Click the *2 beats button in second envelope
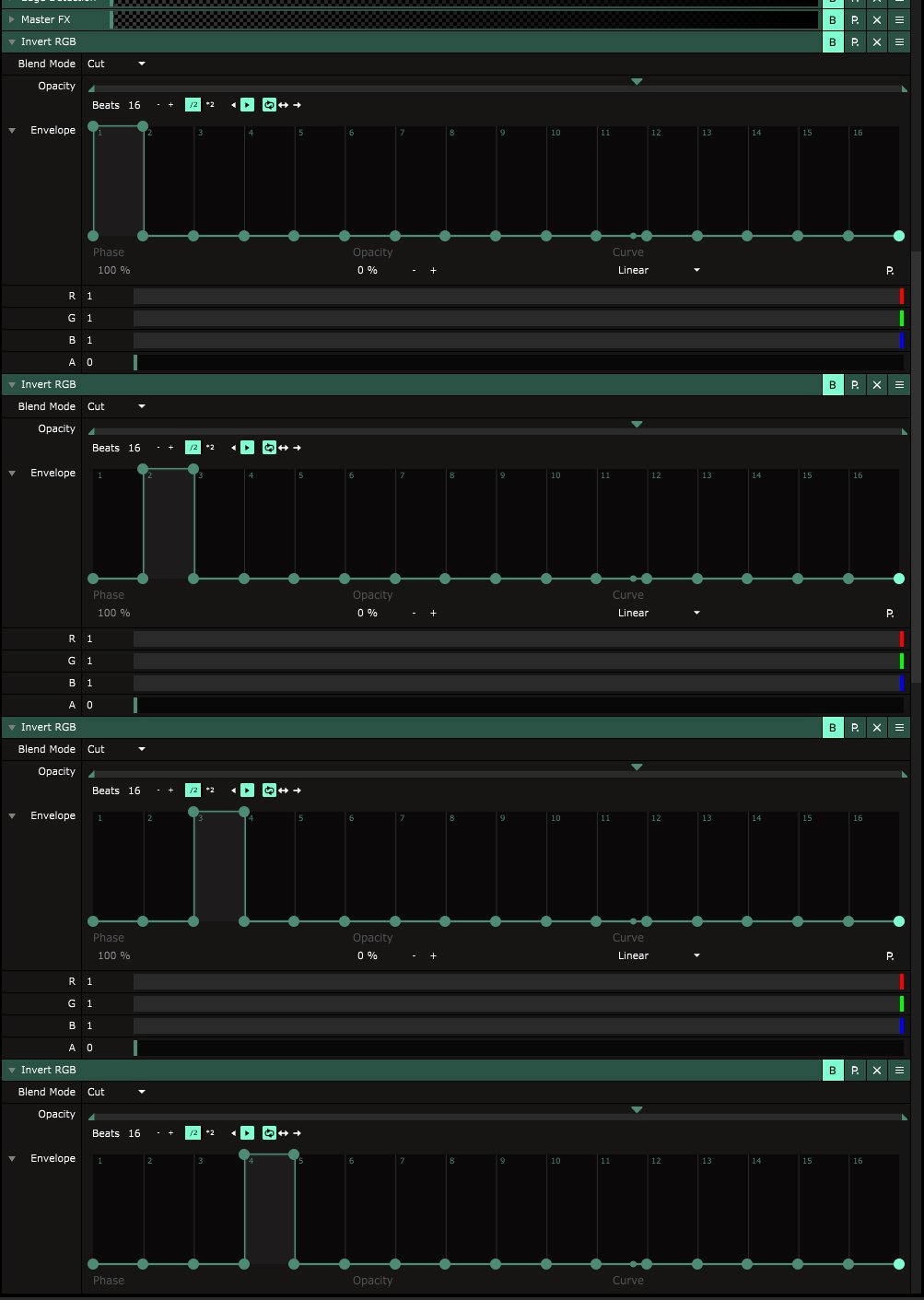 click(x=210, y=448)
